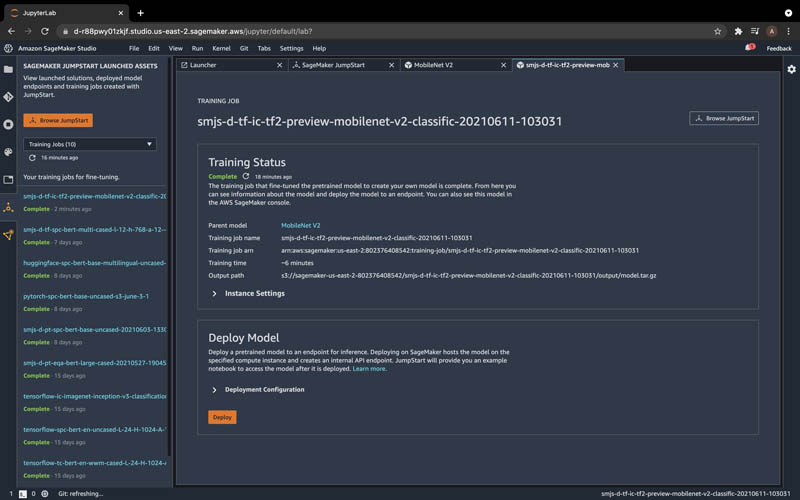
Task: Click the orange Deploy button
Action: click(x=222, y=417)
